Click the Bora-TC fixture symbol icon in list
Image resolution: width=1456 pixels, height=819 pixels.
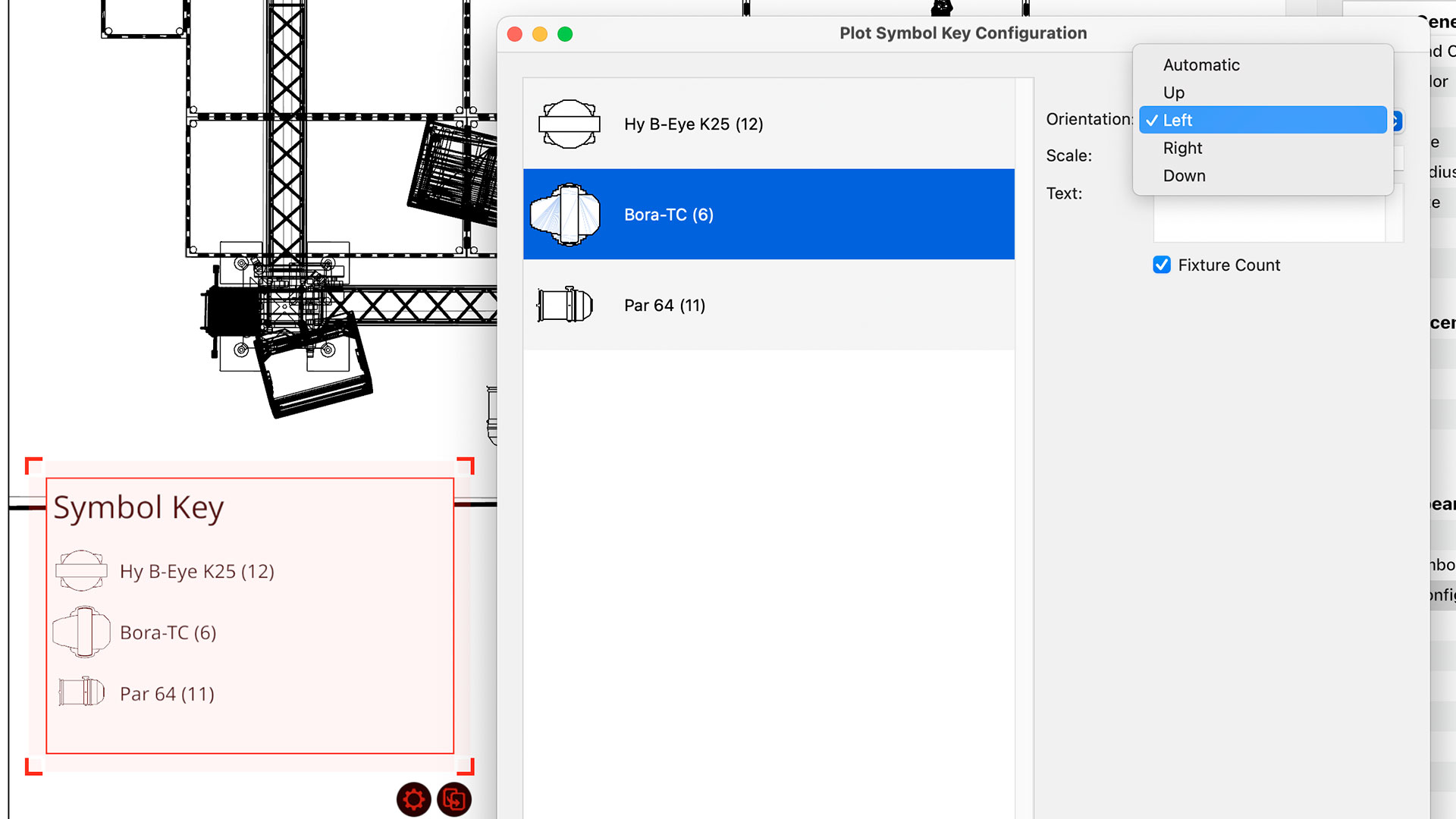[x=566, y=215]
